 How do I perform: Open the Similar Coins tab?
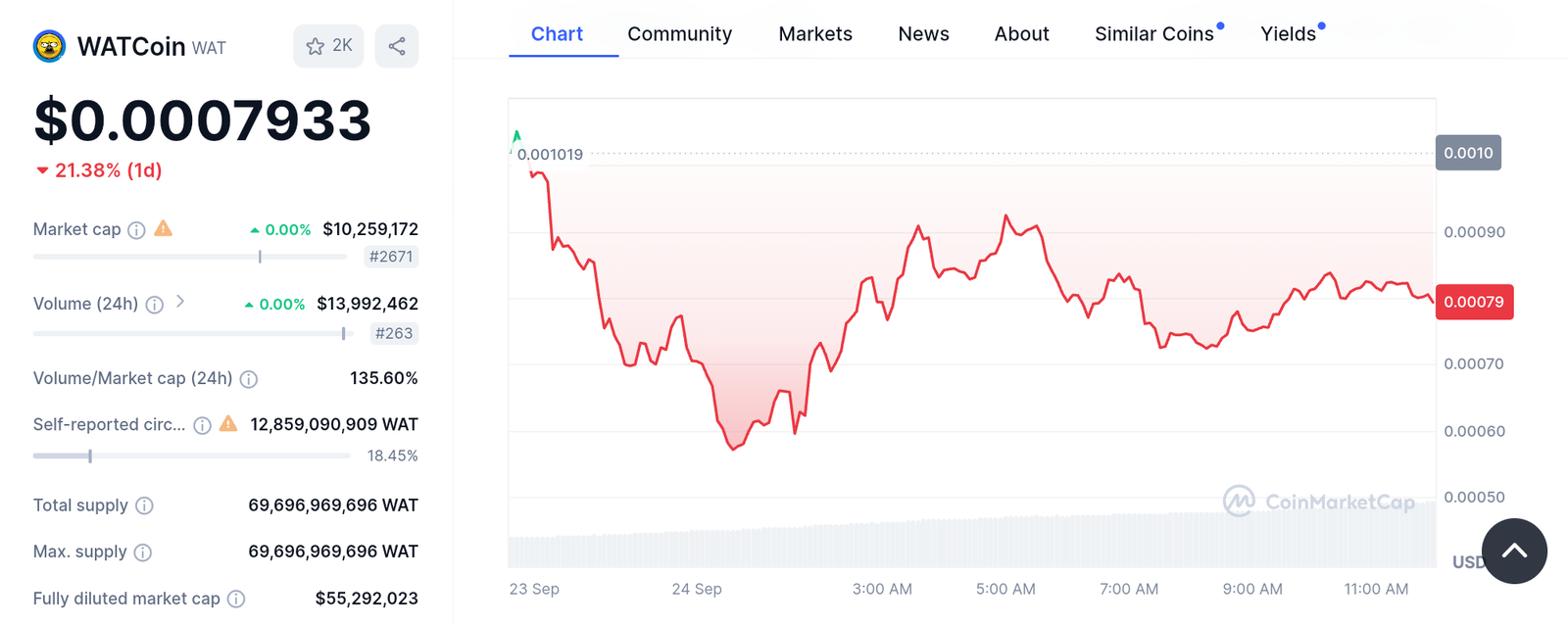[x=1154, y=34]
